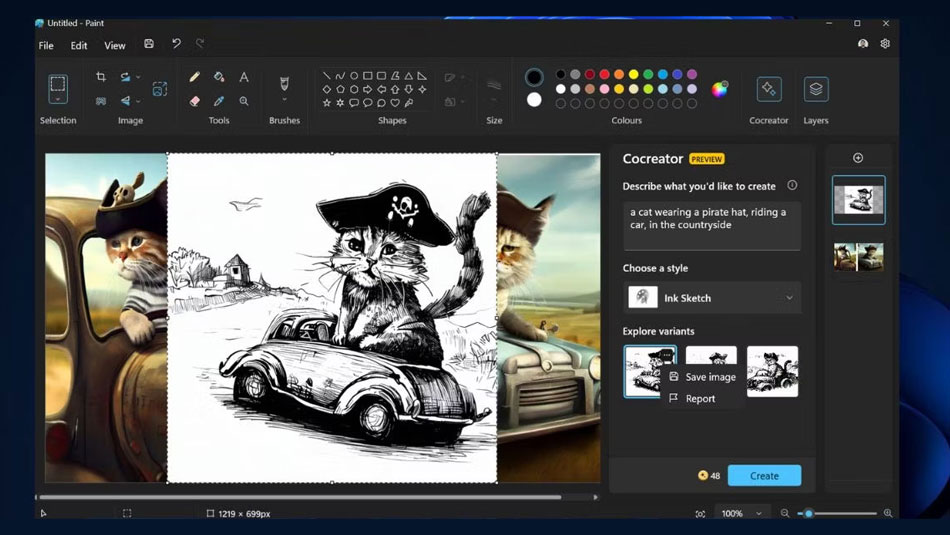Open the Edit colours wheel

click(x=719, y=89)
